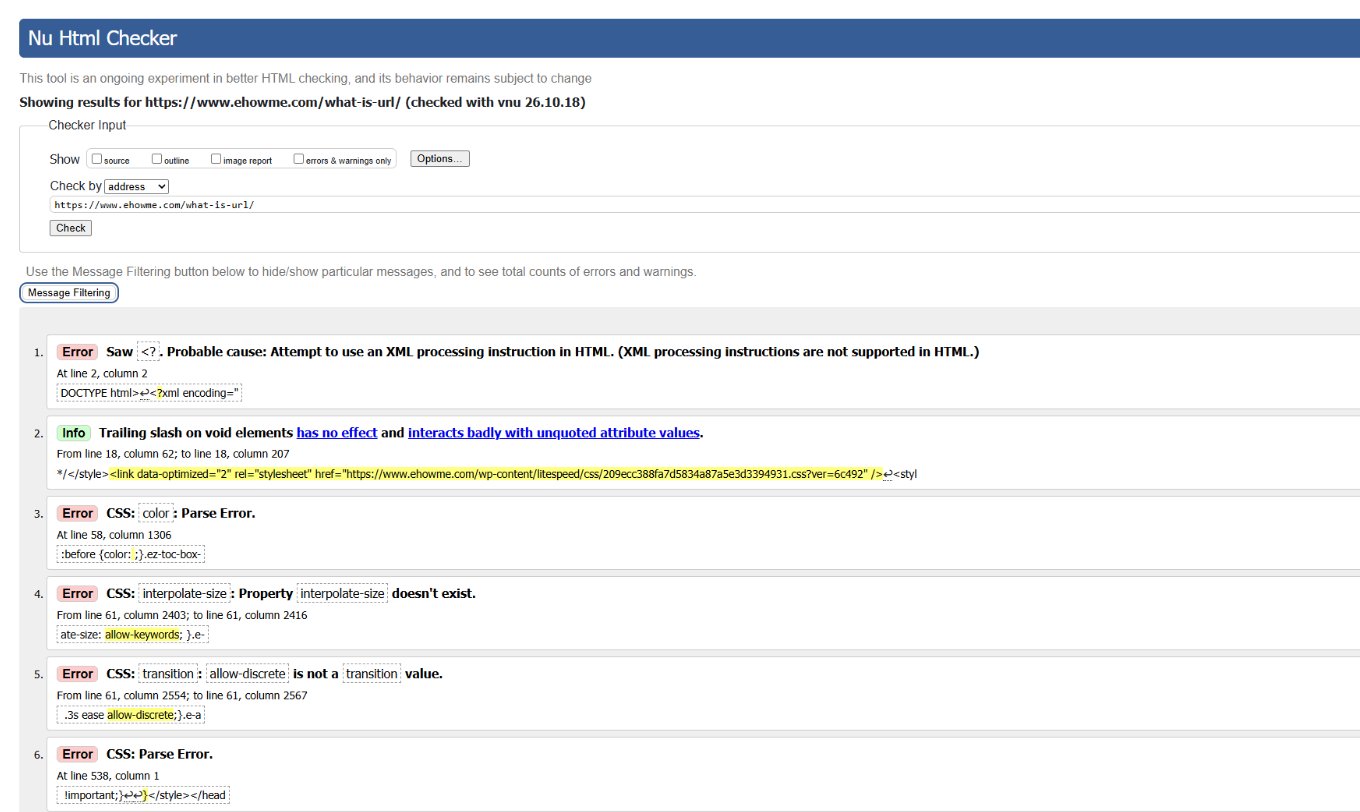Open the 'has no effect' link
This screenshot has width=1360, height=812.
click(x=337, y=433)
